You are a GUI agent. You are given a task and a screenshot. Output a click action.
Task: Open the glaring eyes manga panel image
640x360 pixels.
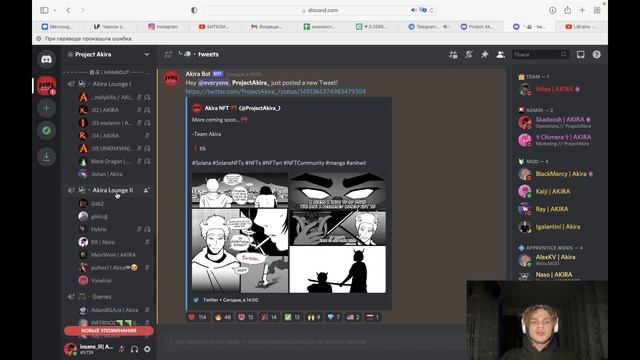click(x=338, y=191)
